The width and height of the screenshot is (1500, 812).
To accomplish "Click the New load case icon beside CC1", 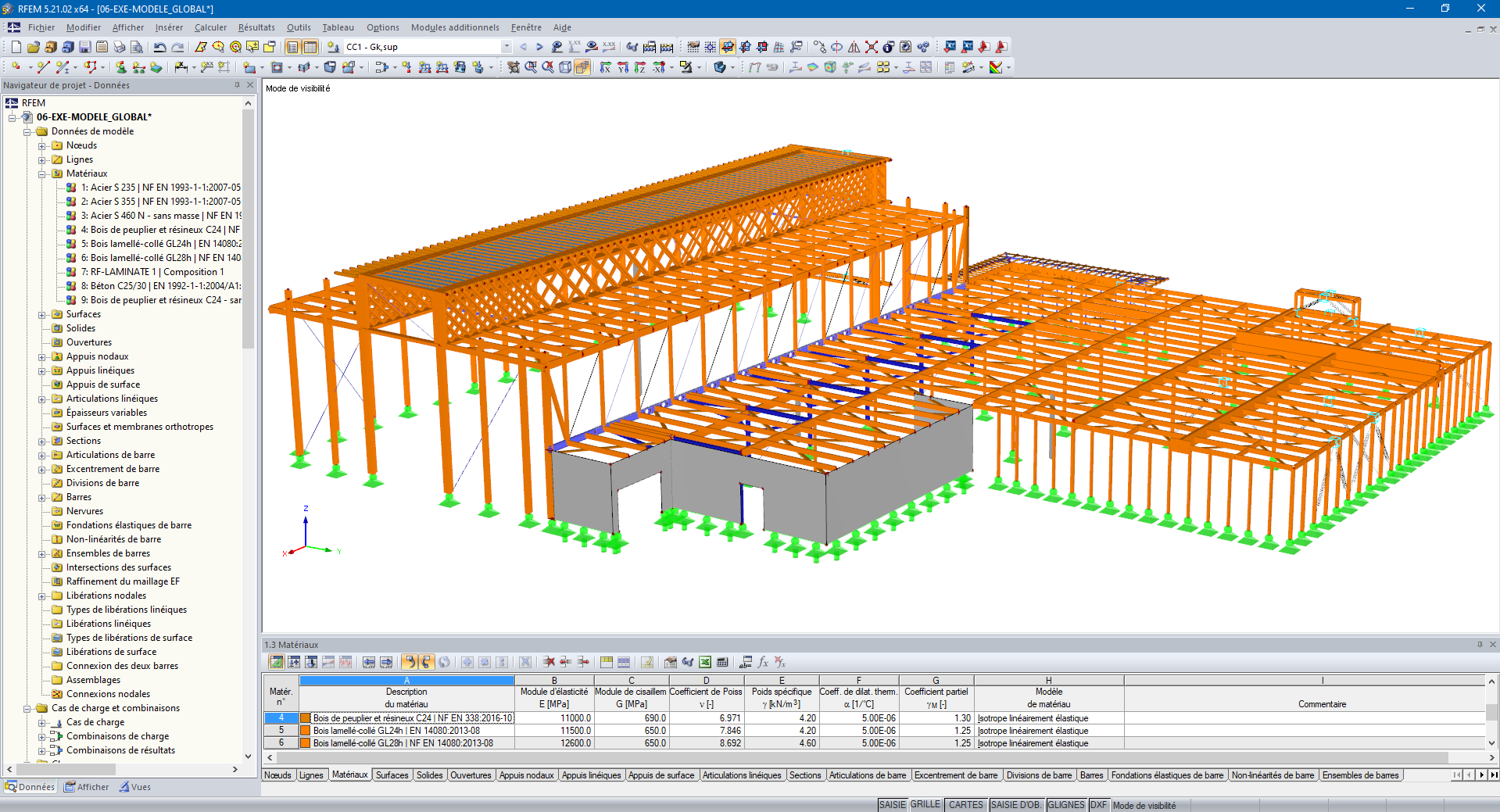I will pyautogui.click(x=333, y=47).
